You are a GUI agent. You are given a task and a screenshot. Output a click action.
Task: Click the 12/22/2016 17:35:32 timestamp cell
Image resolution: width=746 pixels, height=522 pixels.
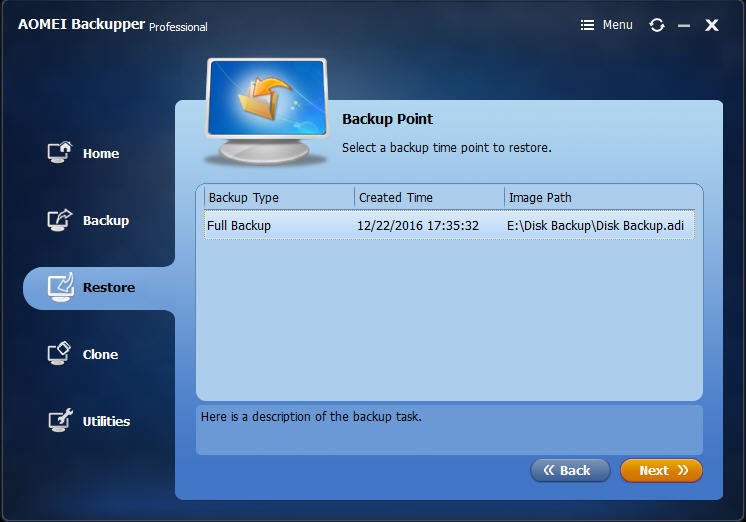(x=418, y=225)
